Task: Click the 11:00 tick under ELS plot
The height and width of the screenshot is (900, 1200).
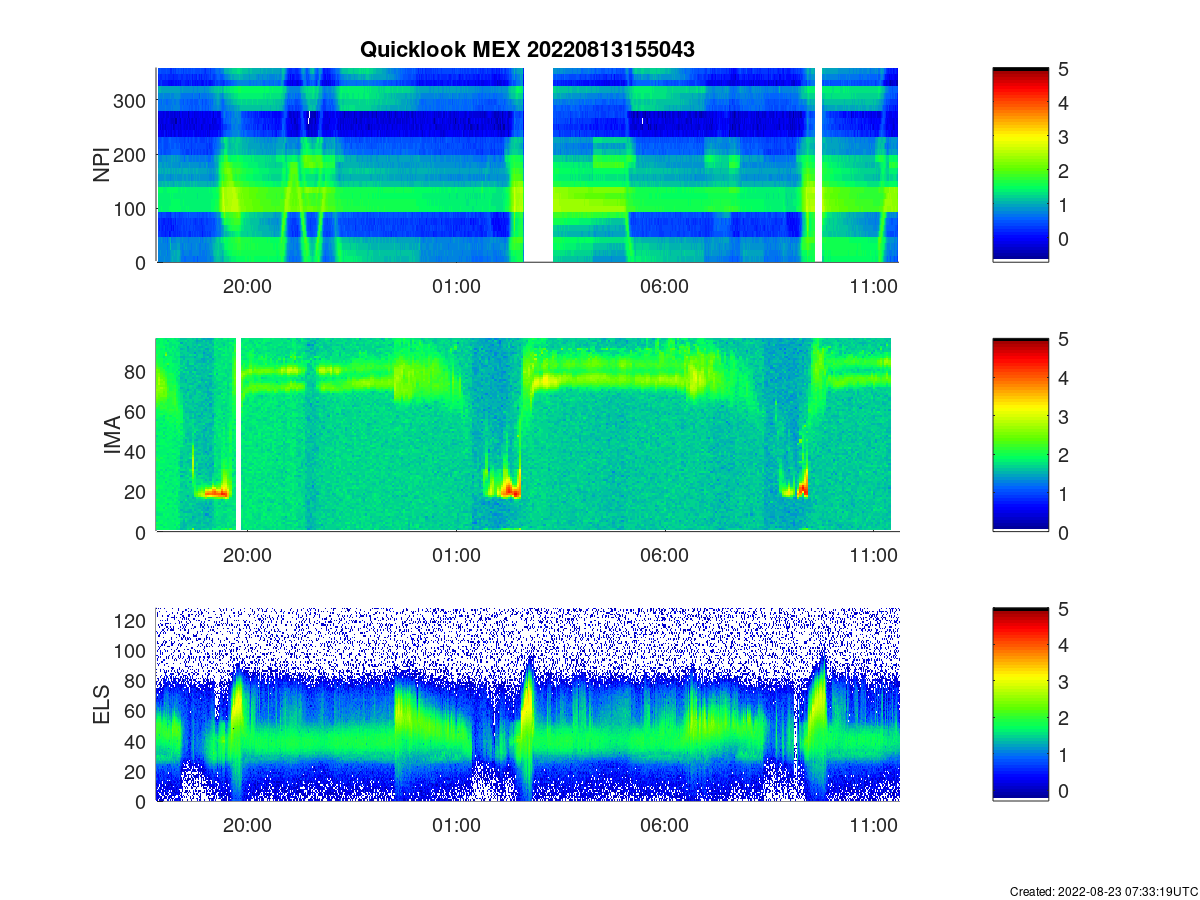Action: tap(873, 826)
